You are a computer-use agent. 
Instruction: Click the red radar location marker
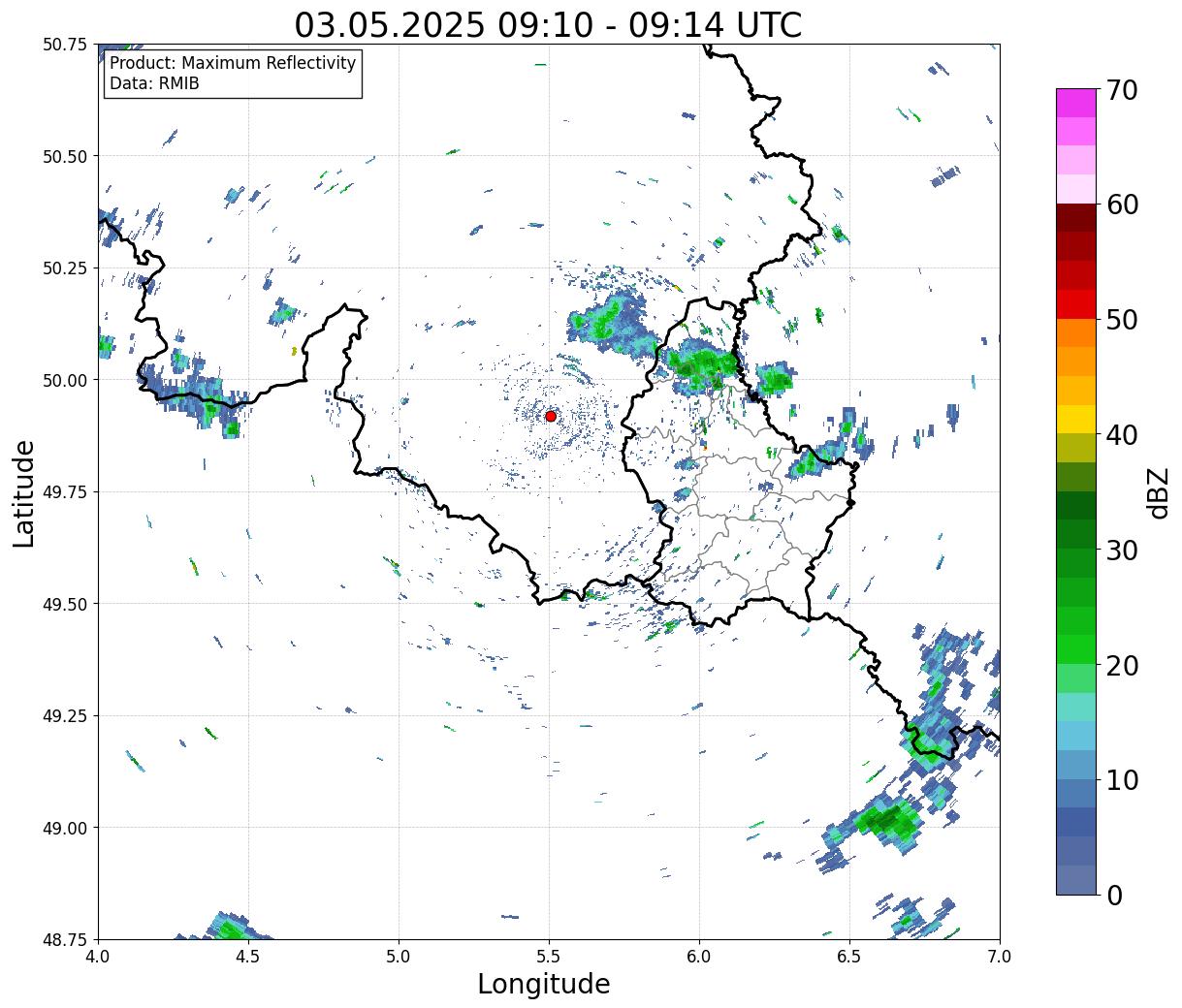point(551,416)
